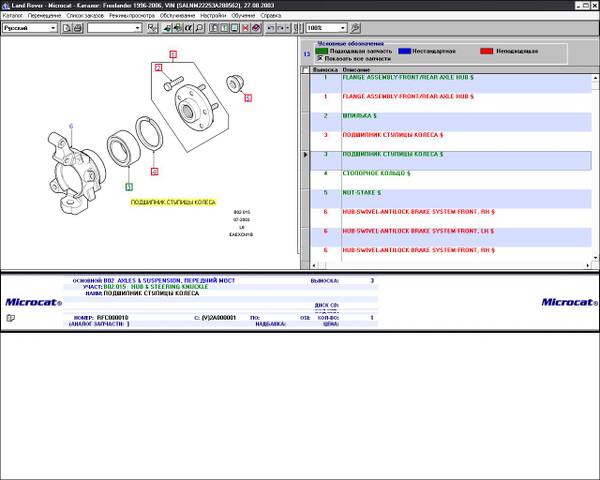Click the new document toolbar icon
600x480 pixels.
(67, 28)
